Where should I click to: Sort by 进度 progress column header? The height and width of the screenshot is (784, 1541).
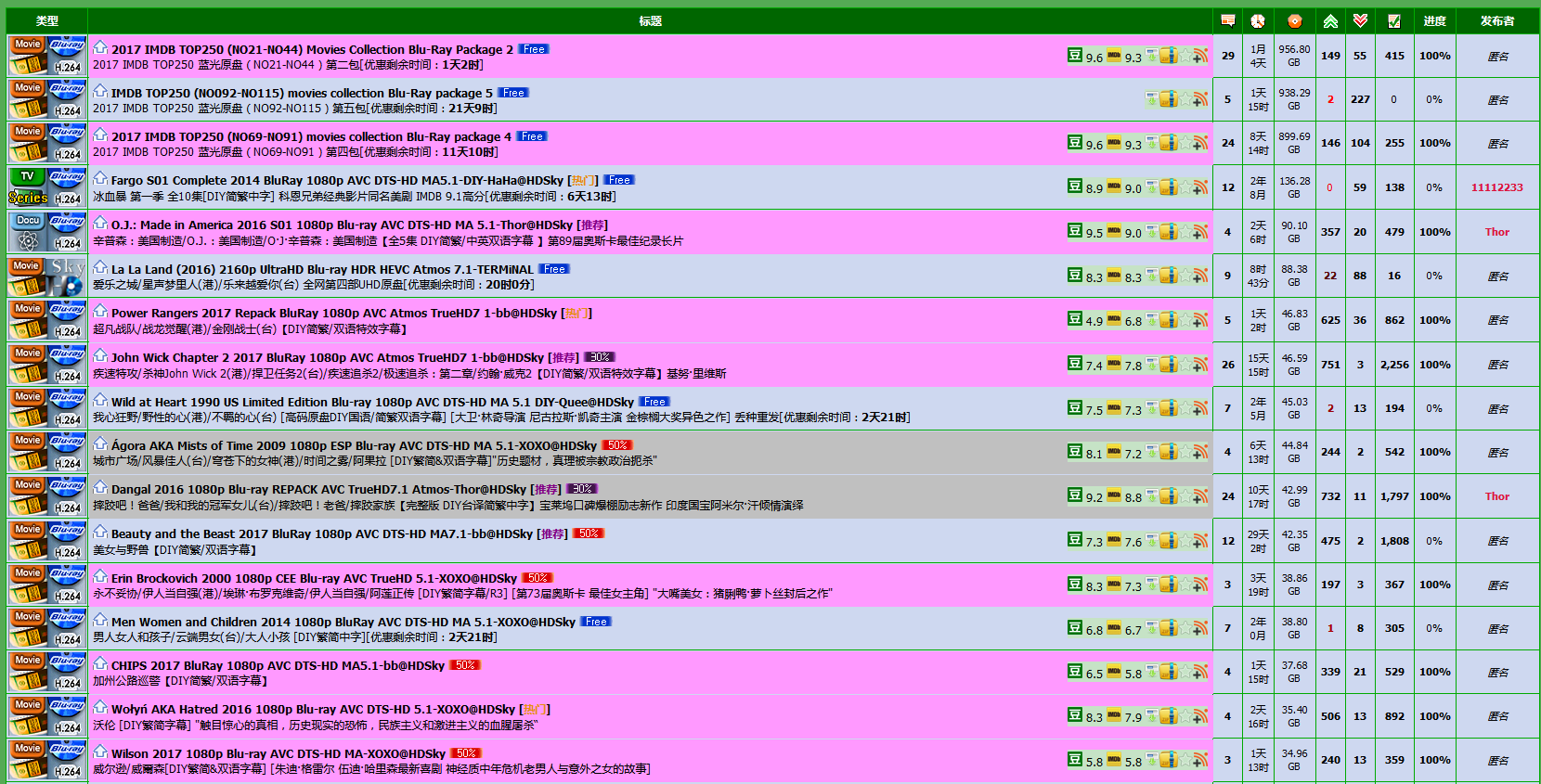pyautogui.click(x=1434, y=20)
